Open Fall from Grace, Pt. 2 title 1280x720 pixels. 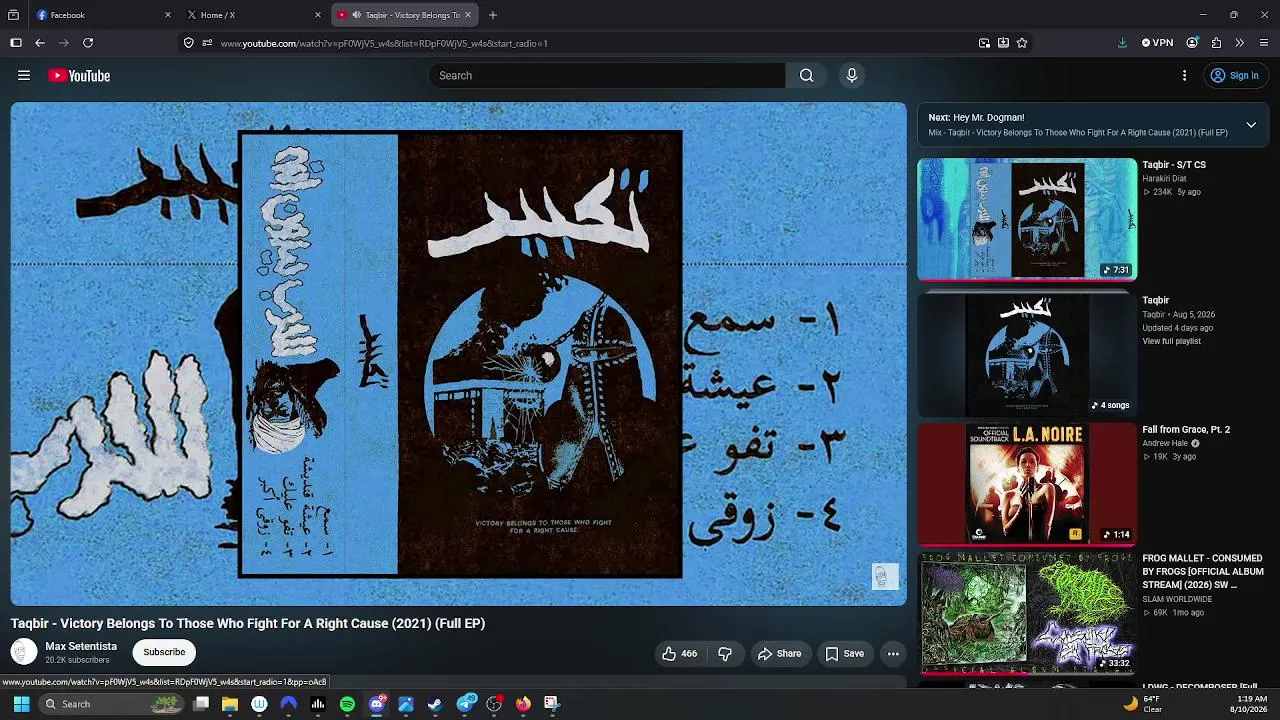click(1186, 430)
